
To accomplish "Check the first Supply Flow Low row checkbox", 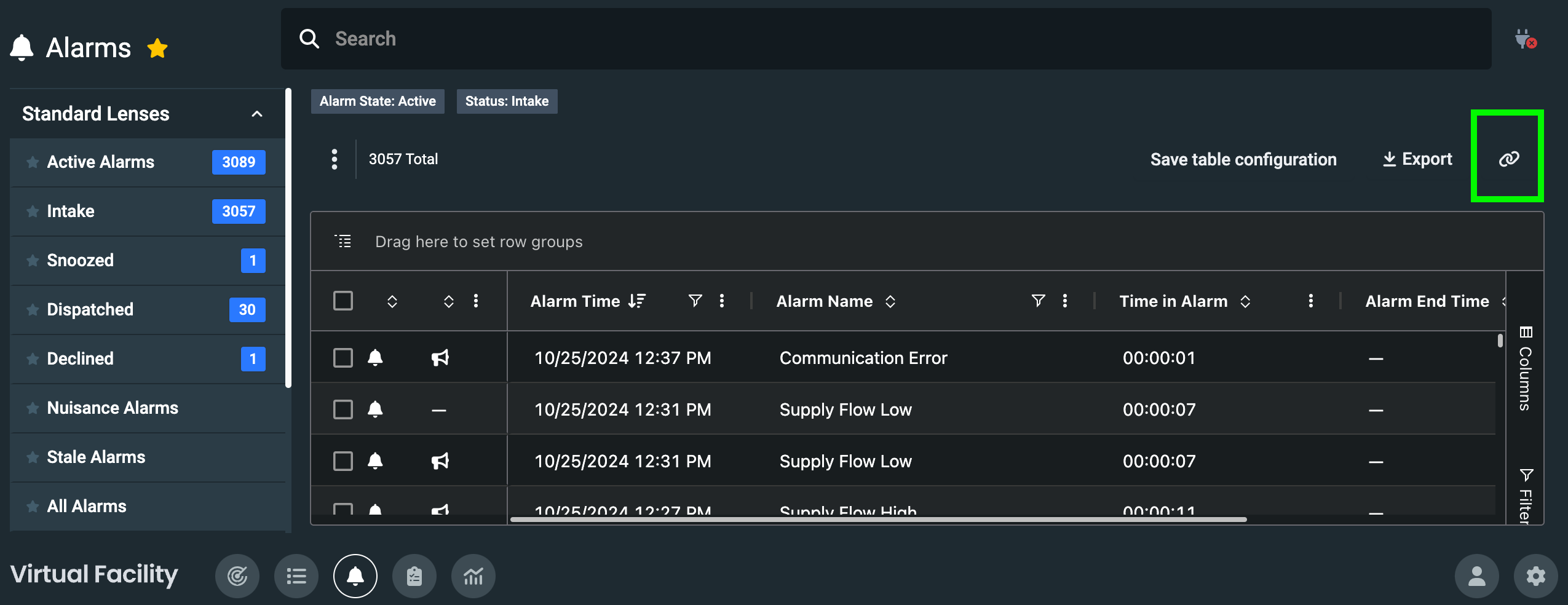I will click(x=343, y=409).
